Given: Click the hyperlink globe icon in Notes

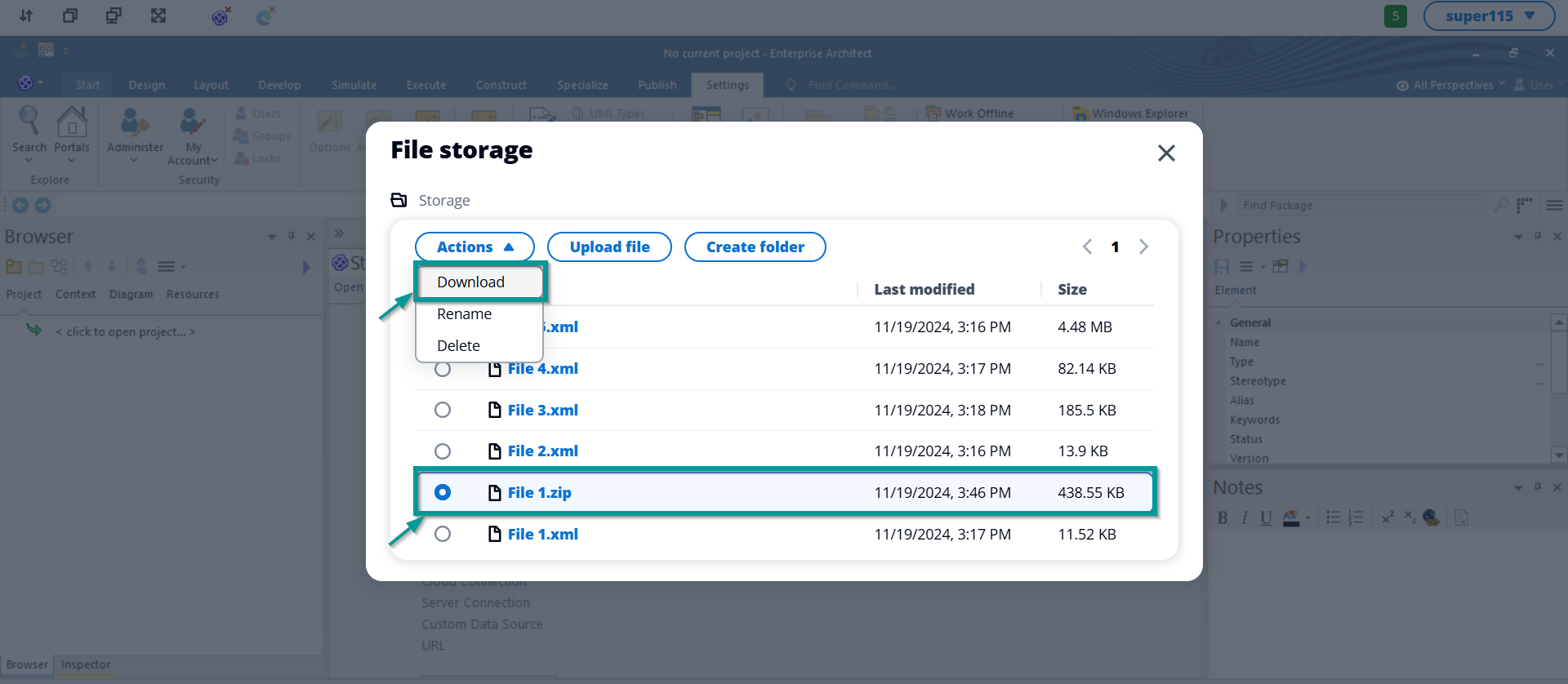Looking at the screenshot, I should pos(1431,517).
